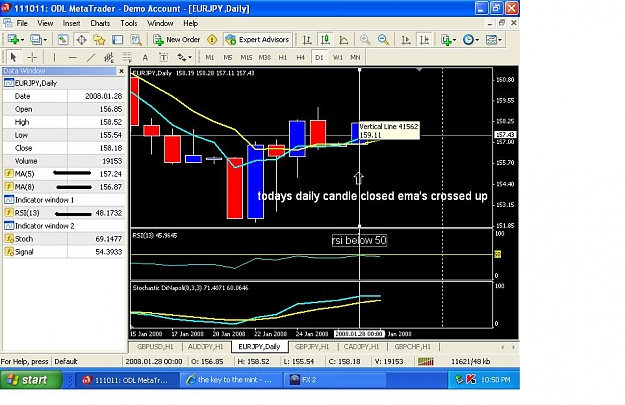The height and width of the screenshot is (405, 625).
Task: Switch timeframe to M5
Action: pos(228,57)
